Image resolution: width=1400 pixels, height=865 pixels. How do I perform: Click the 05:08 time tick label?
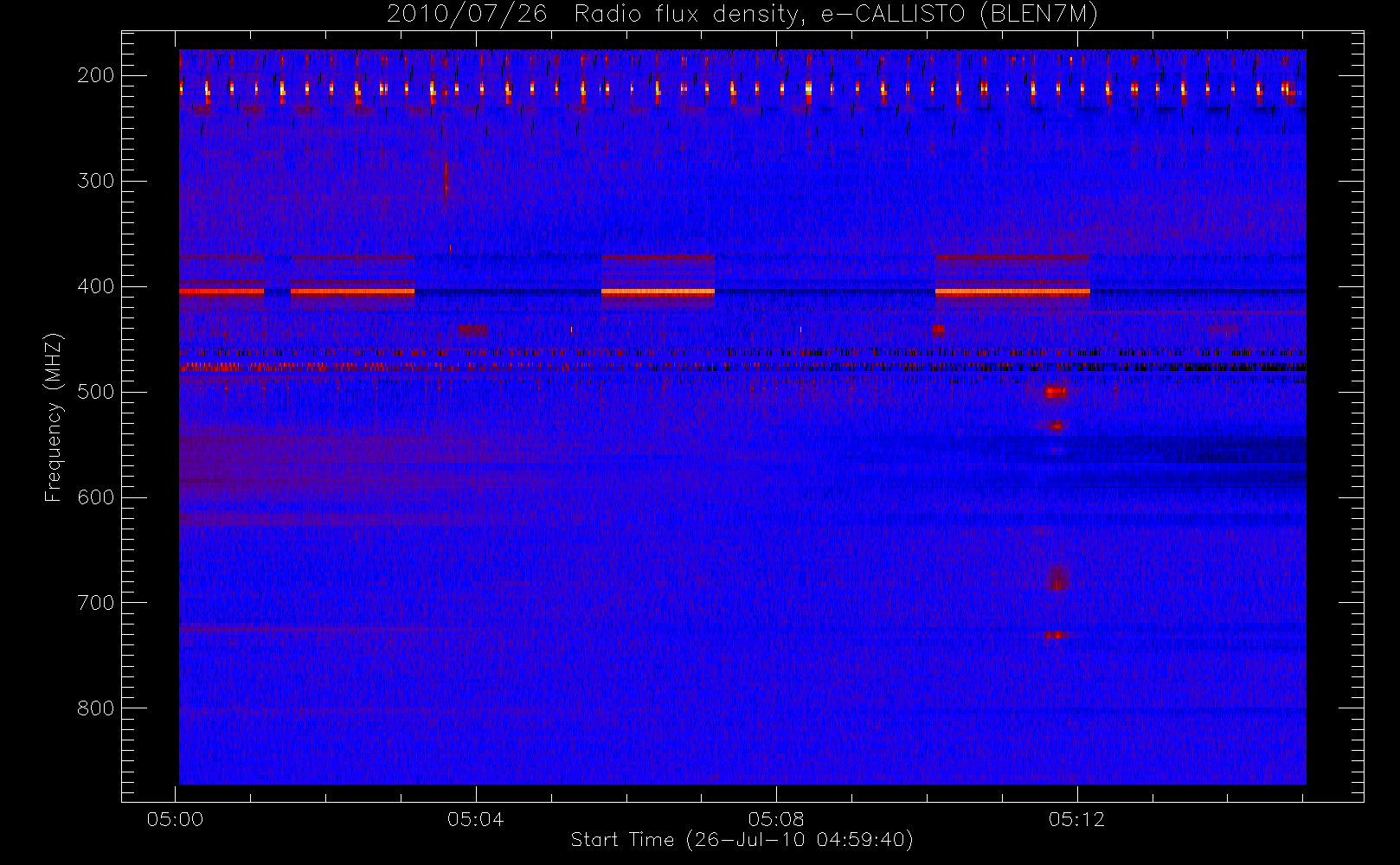(776, 819)
